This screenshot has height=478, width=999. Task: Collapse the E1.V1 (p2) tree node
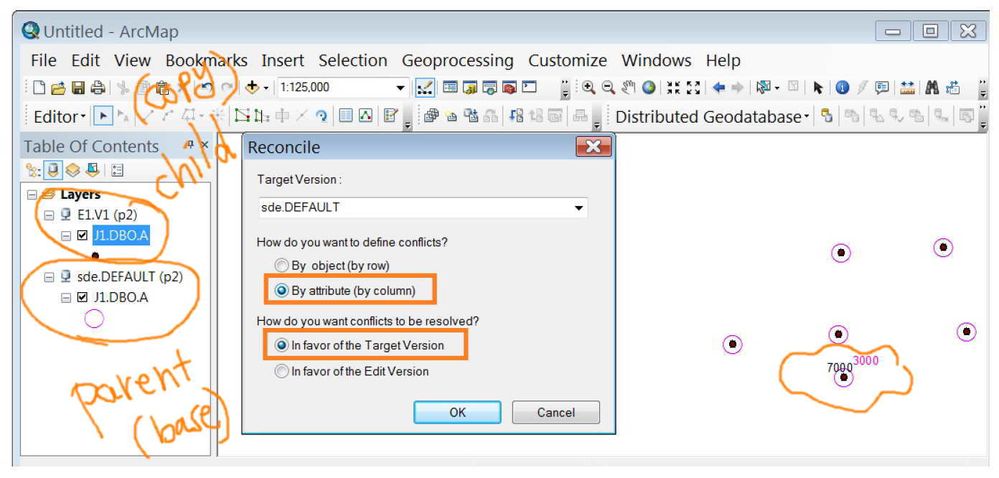47,215
